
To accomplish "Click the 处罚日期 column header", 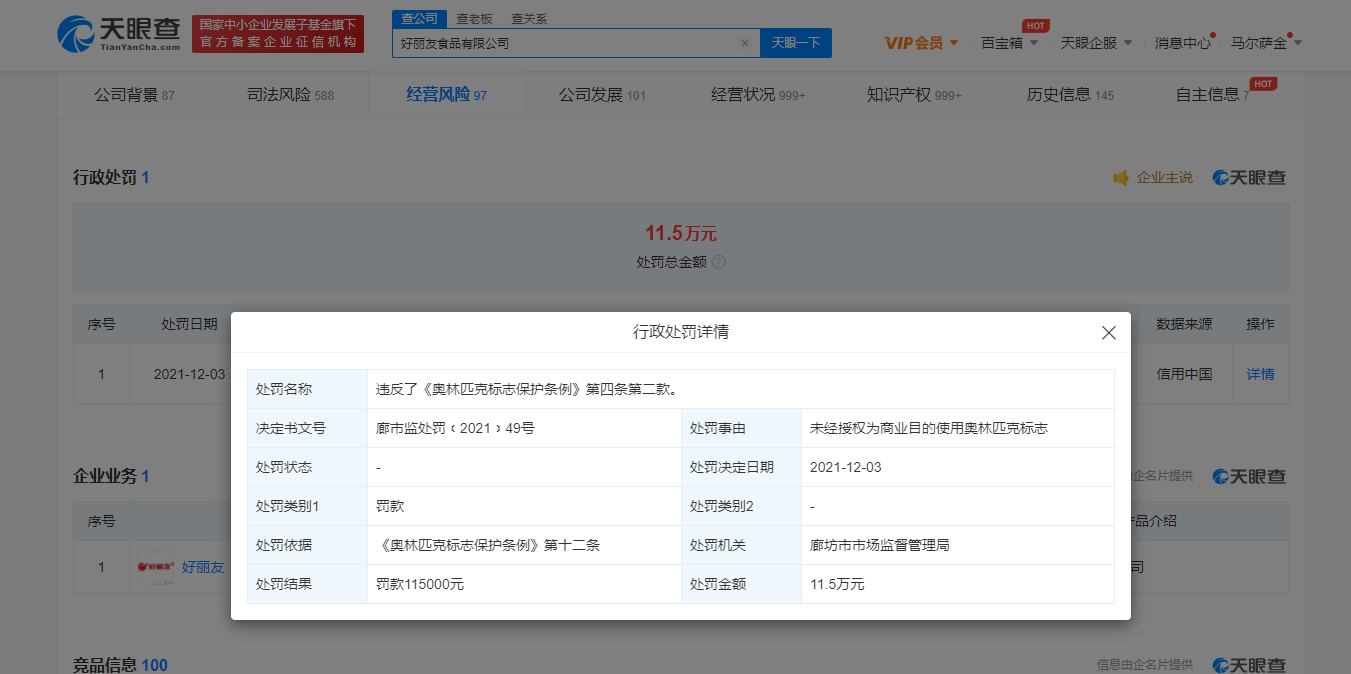I will click(189, 324).
